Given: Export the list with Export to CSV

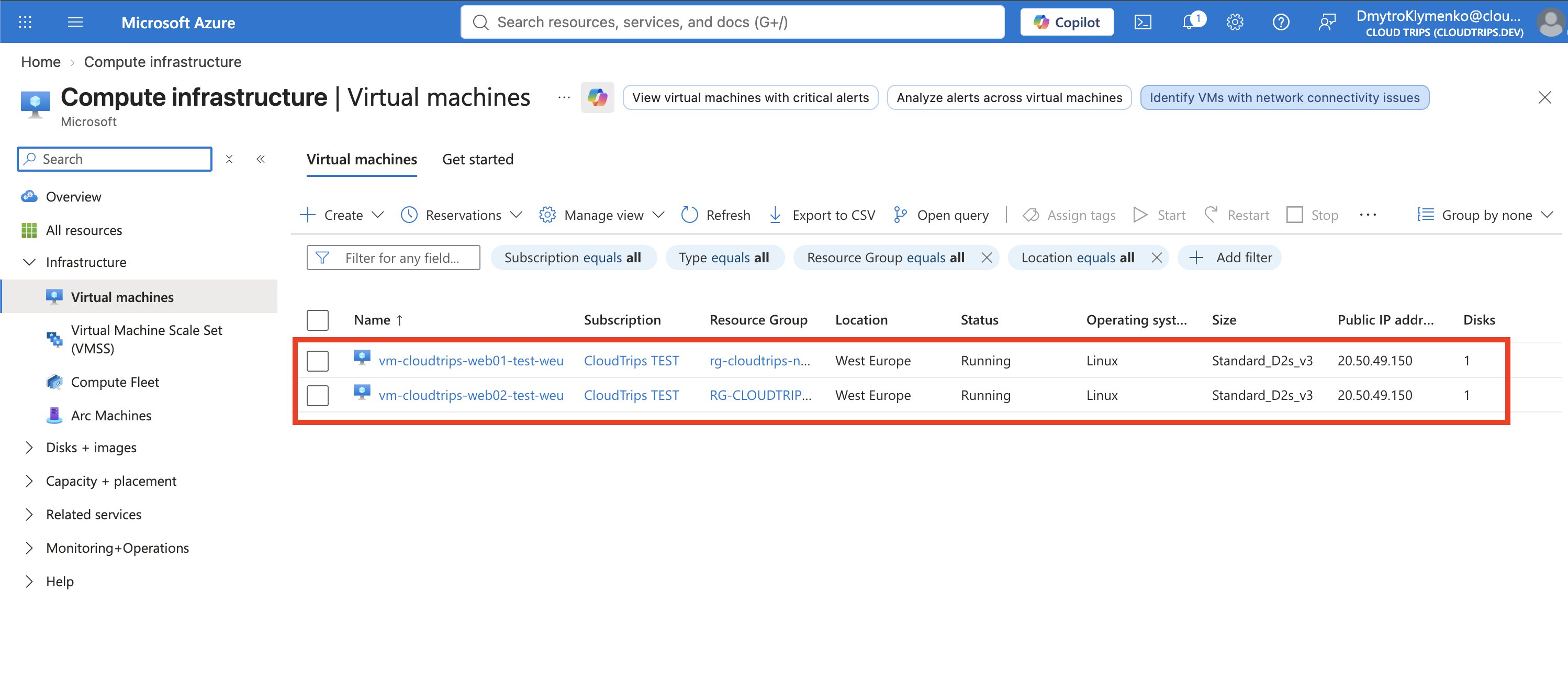Looking at the screenshot, I should [x=822, y=215].
